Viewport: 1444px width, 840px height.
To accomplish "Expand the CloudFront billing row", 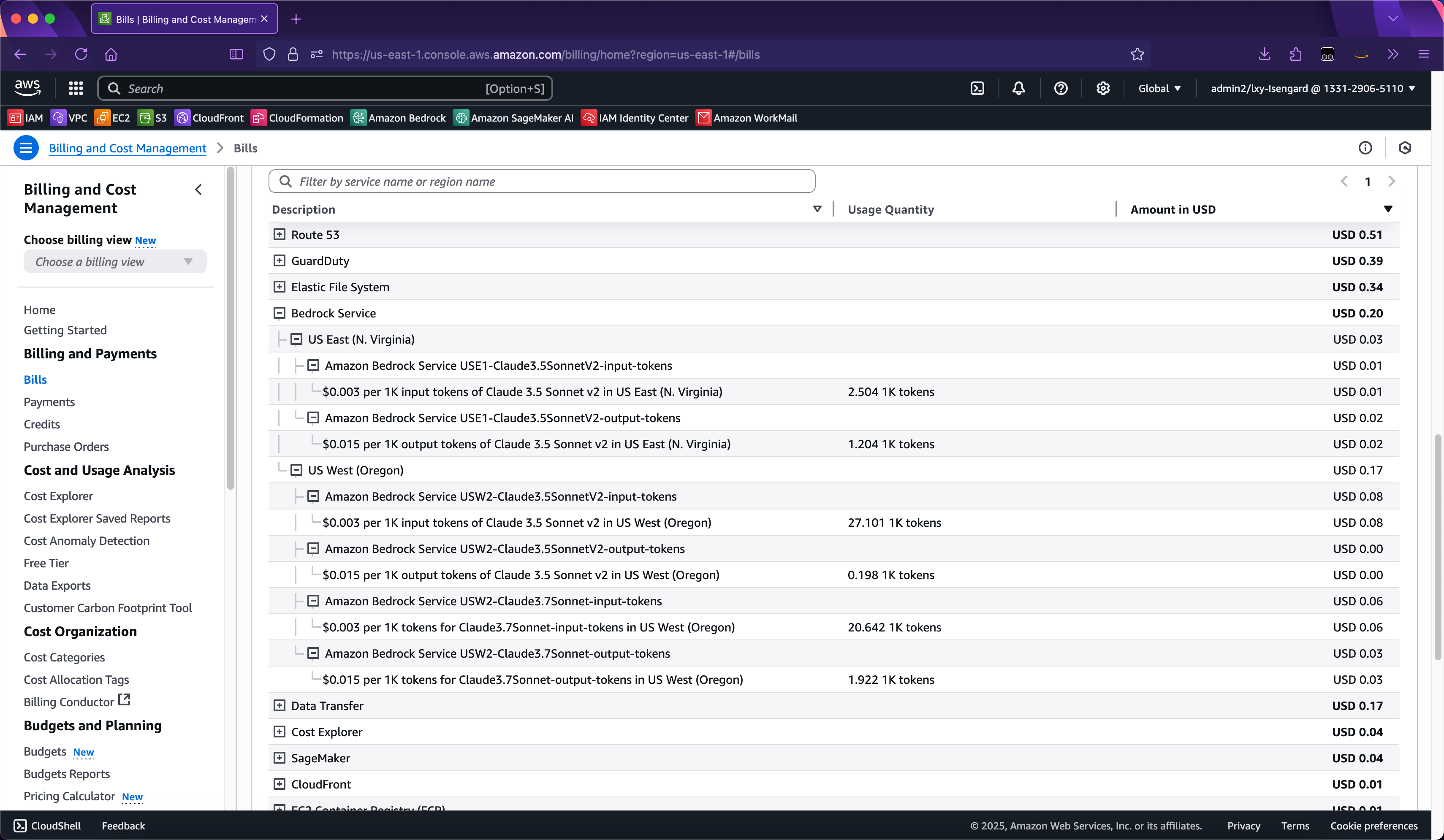I will coord(279,784).
